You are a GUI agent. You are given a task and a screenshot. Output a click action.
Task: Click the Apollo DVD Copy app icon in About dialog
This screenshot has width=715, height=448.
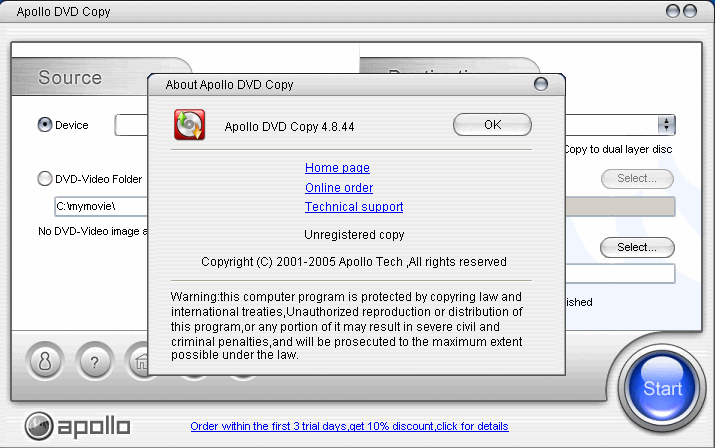pos(189,125)
